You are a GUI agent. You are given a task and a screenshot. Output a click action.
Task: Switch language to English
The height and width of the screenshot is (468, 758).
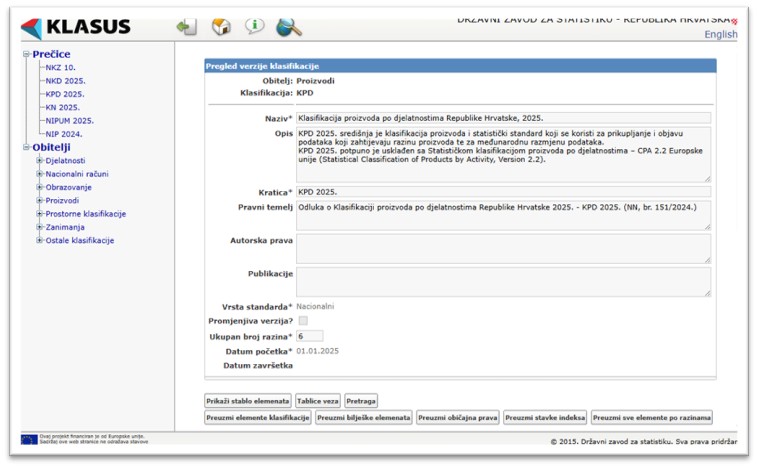pyautogui.click(x=720, y=34)
